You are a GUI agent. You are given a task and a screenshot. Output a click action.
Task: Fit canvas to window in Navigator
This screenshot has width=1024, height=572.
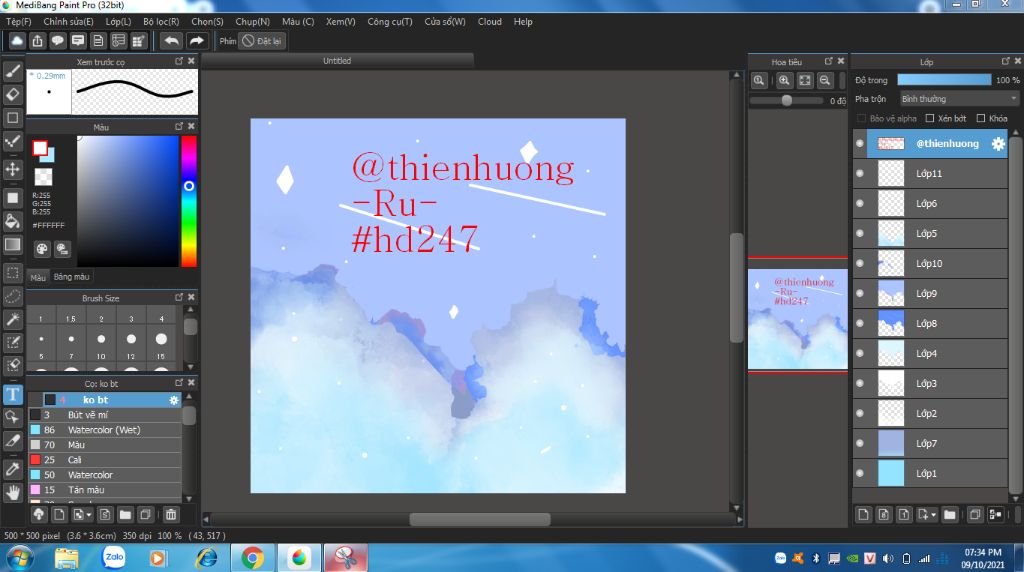tap(805, 80)
